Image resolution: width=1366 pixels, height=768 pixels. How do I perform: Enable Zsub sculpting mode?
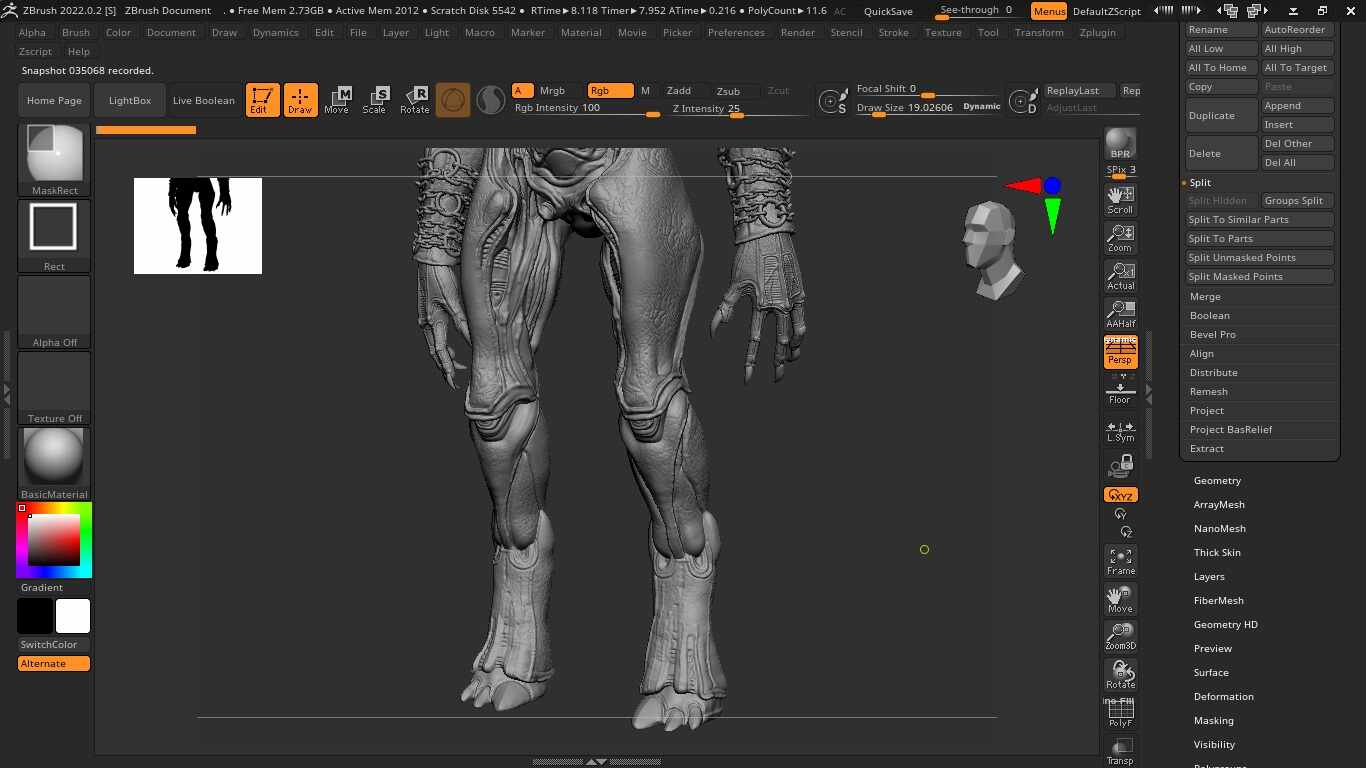pos(728,91)
